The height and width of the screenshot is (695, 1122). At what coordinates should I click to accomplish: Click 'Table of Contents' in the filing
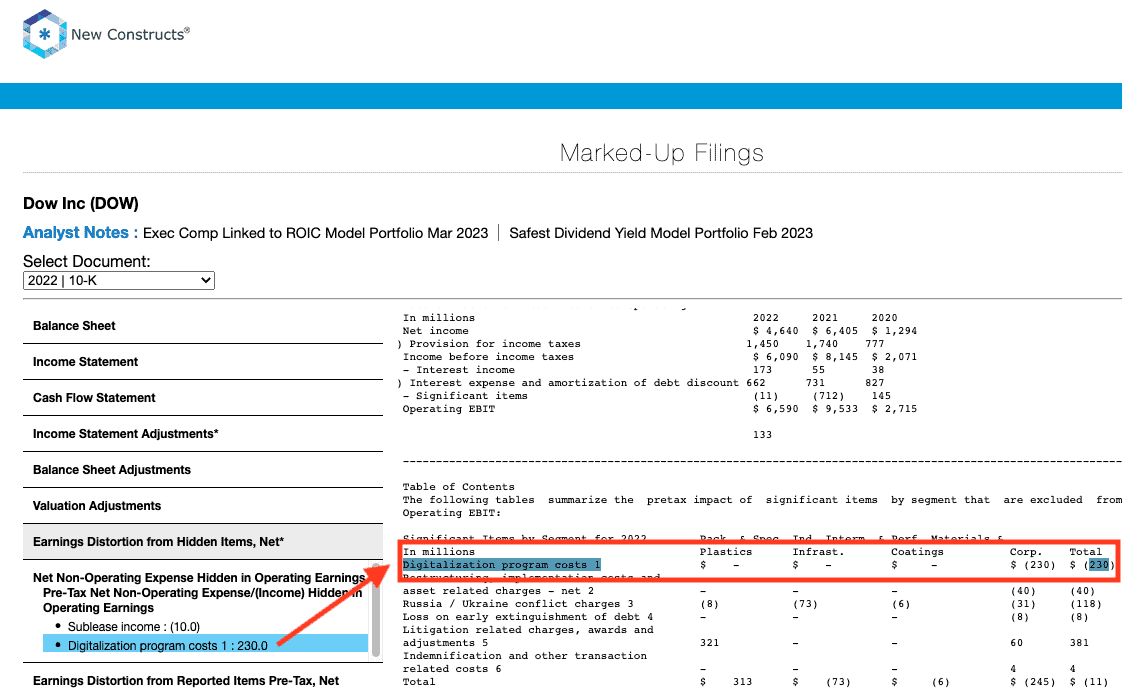459,487
